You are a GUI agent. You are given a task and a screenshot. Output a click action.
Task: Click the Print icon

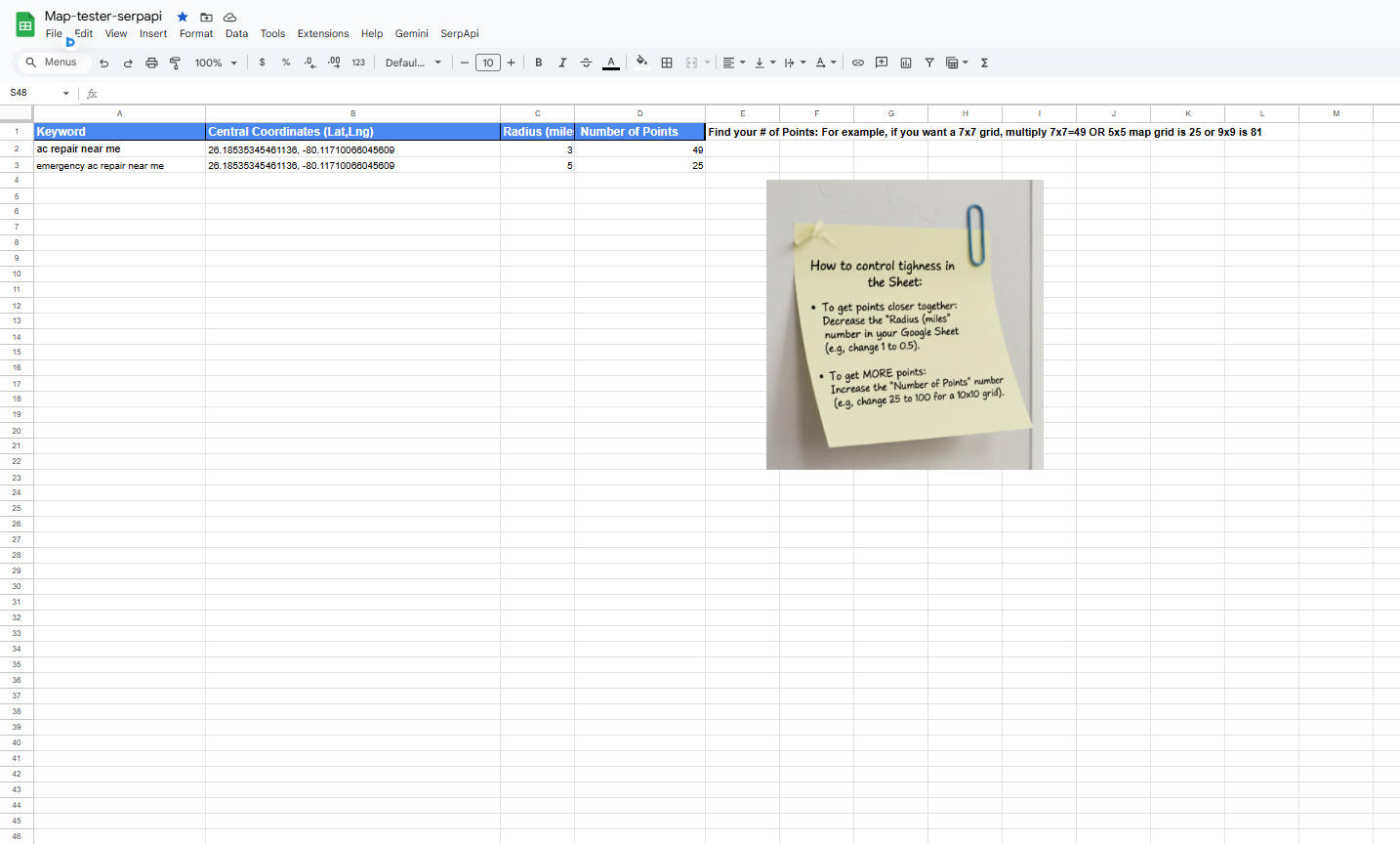(151, 63)
